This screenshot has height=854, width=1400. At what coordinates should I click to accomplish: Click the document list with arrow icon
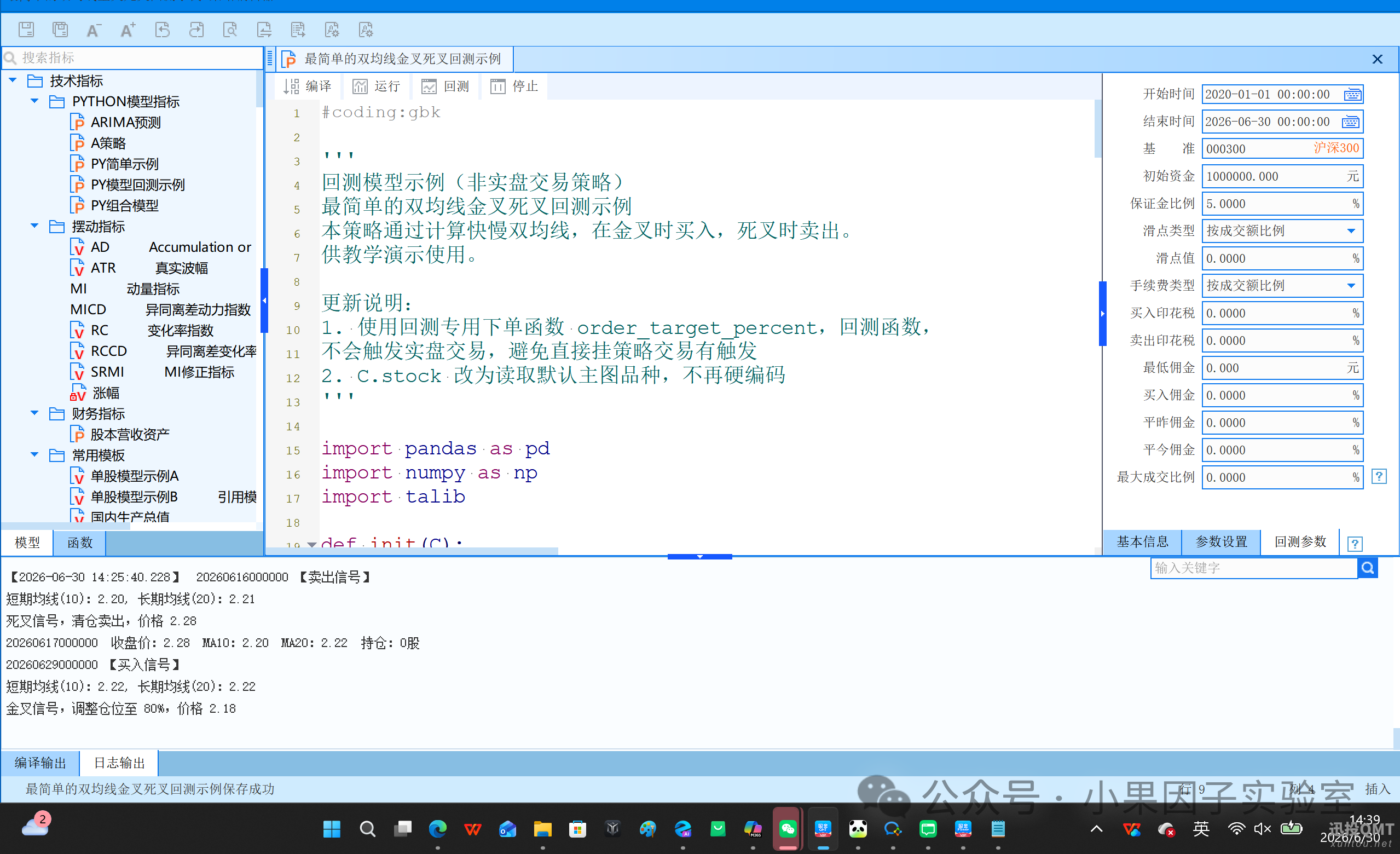coord(298,30)
